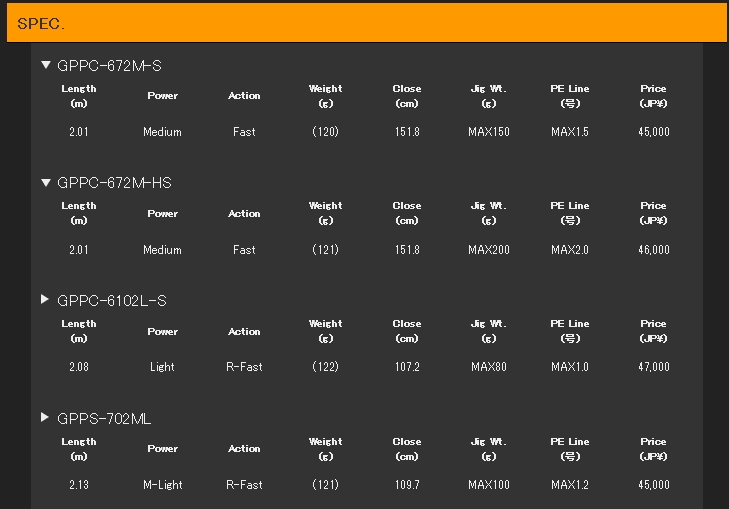Screen dimensions: 729x509
Task: Click the Length (m) header under GPPC-672M-S
Action: click(79, 96)
